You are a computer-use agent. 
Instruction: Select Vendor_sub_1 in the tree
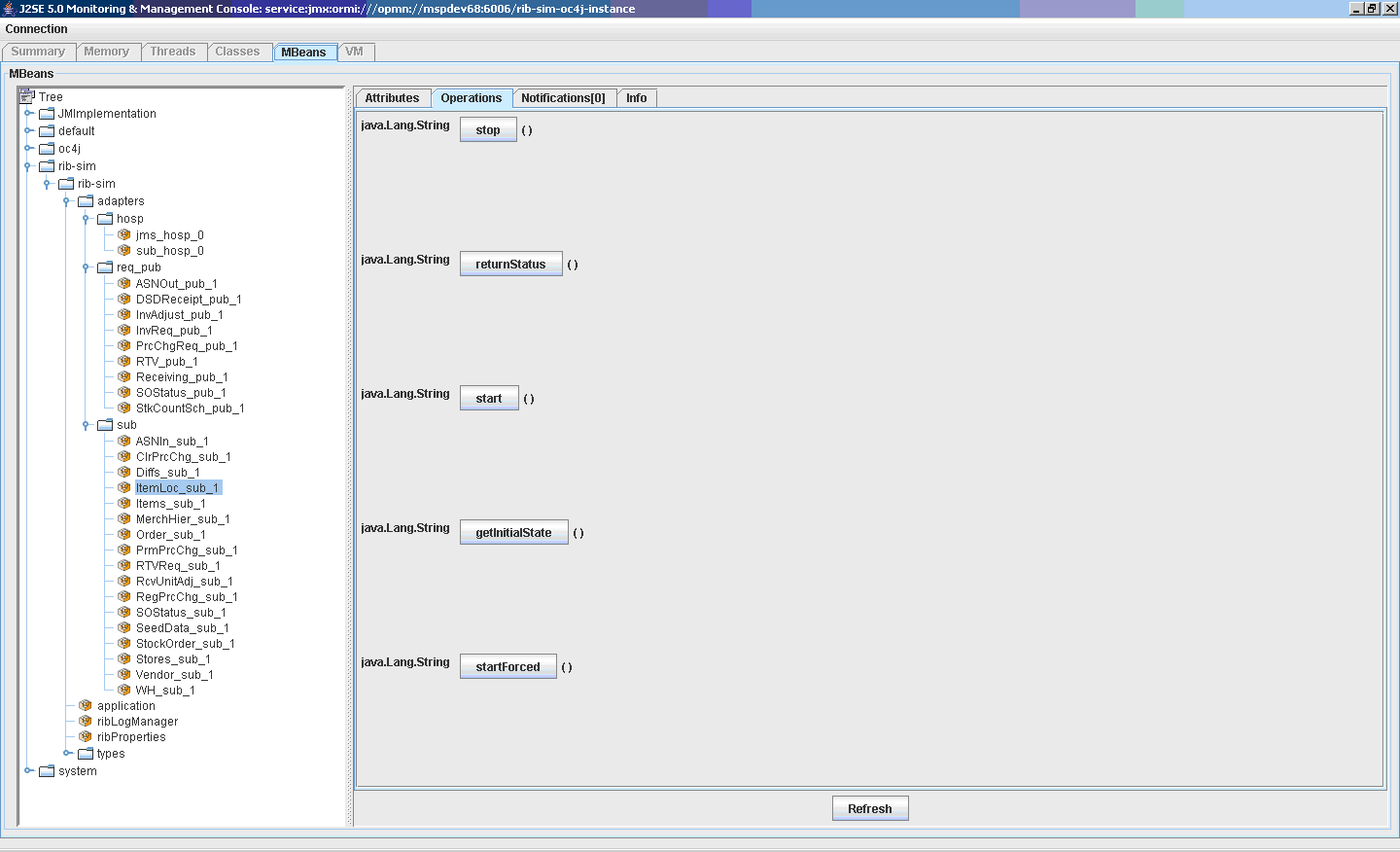click(175, 675)
